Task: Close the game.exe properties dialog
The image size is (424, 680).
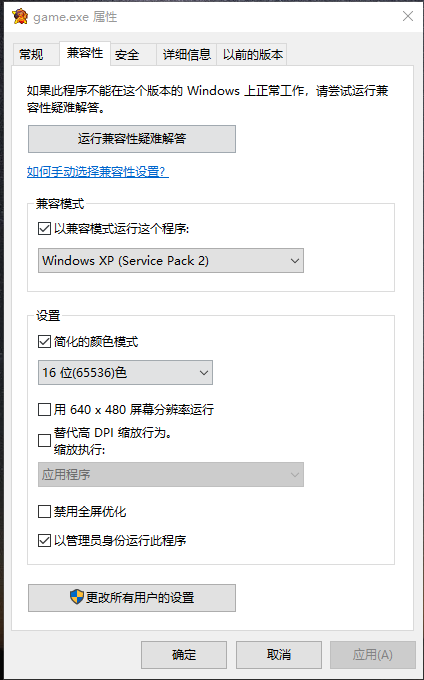Action: click(x=408, y=16)
